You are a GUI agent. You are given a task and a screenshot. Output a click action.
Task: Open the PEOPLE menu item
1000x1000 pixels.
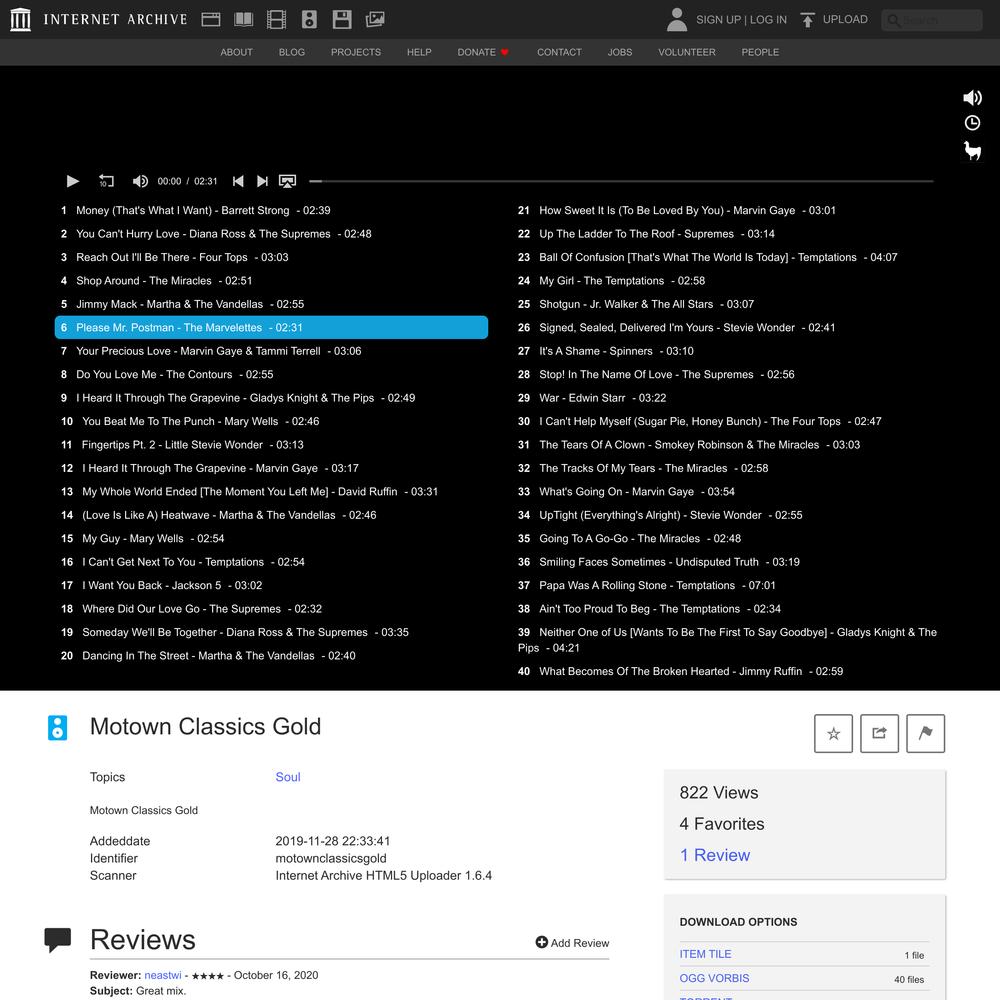point(760,52)
